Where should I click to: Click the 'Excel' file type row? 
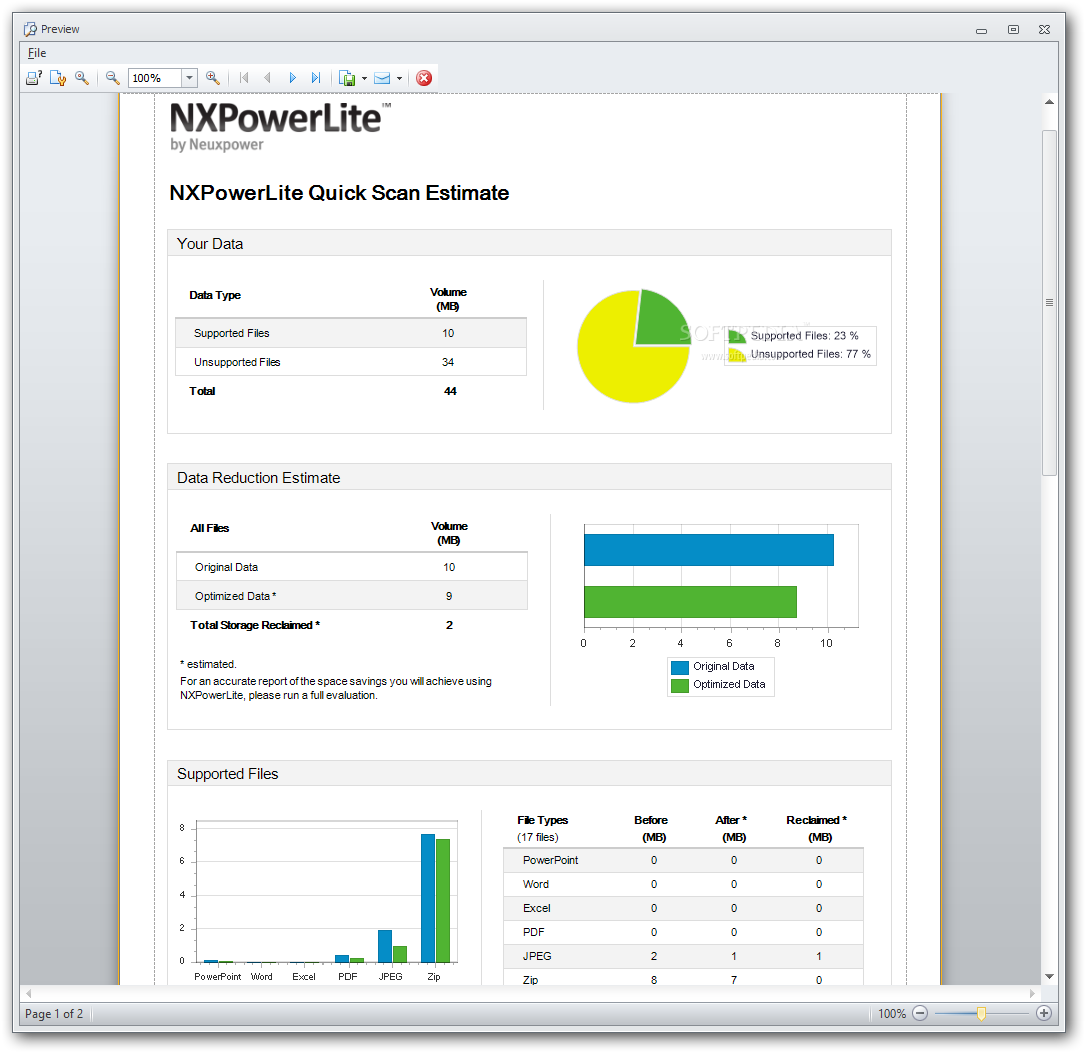click(683, 908)
